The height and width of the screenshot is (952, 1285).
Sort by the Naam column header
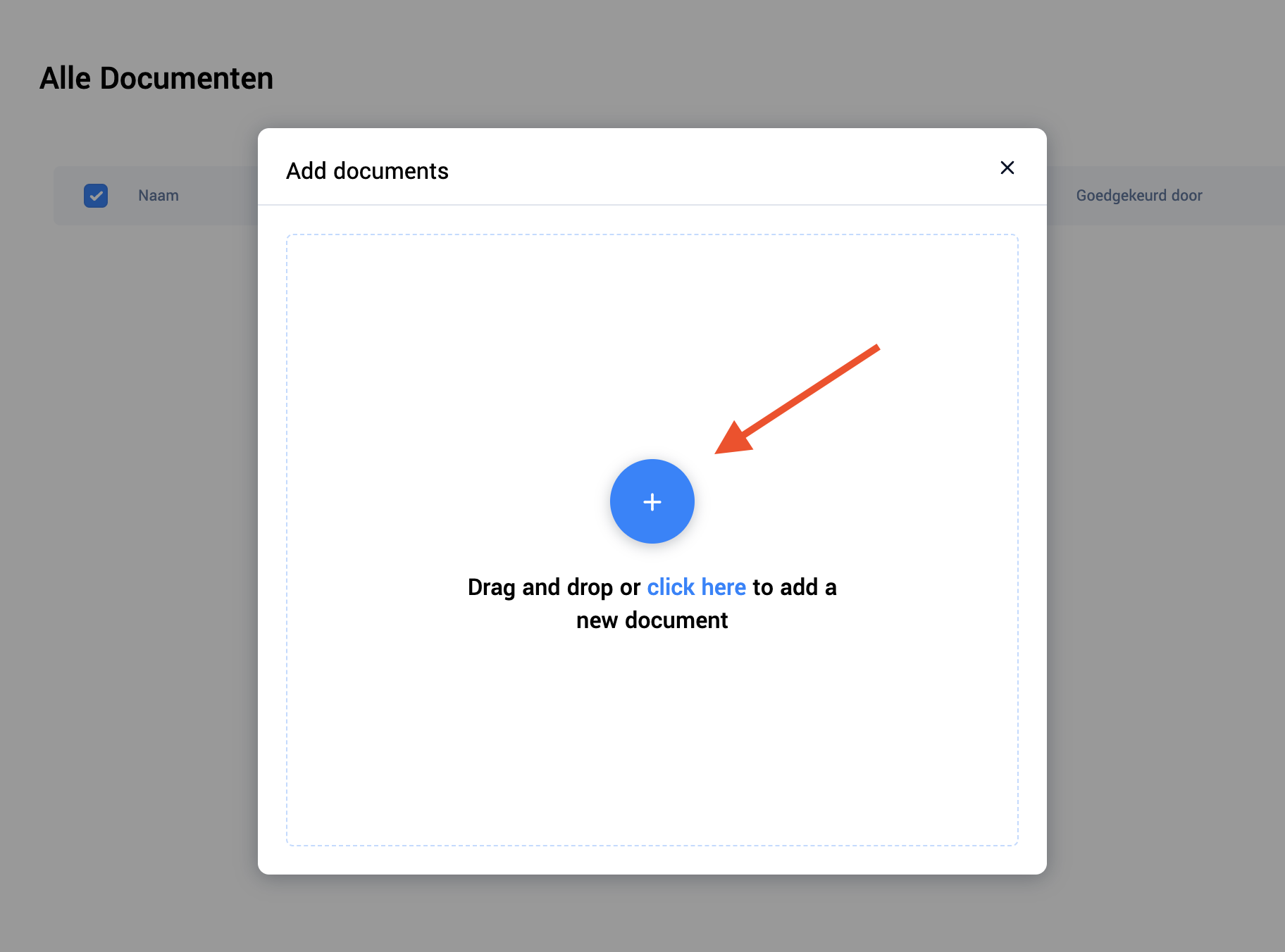click(158, 196)
